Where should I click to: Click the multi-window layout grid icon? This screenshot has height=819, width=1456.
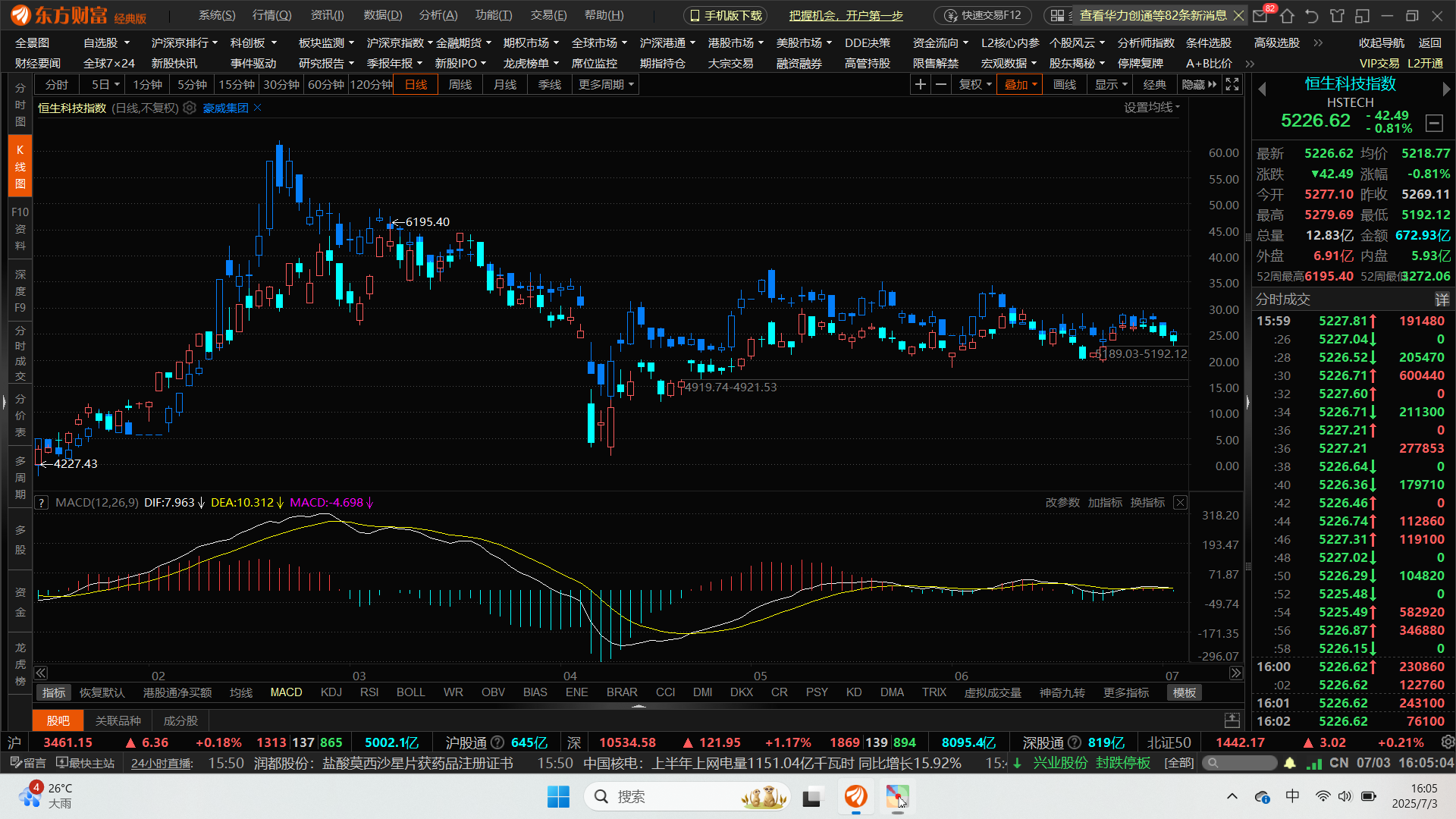1058,15
